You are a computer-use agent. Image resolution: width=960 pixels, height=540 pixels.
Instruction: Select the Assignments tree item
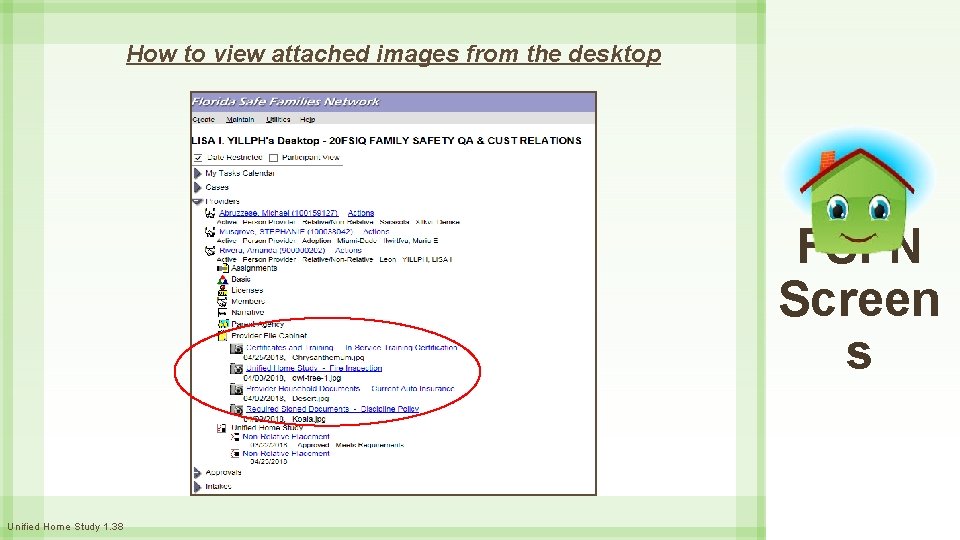(x=254, y=268)
